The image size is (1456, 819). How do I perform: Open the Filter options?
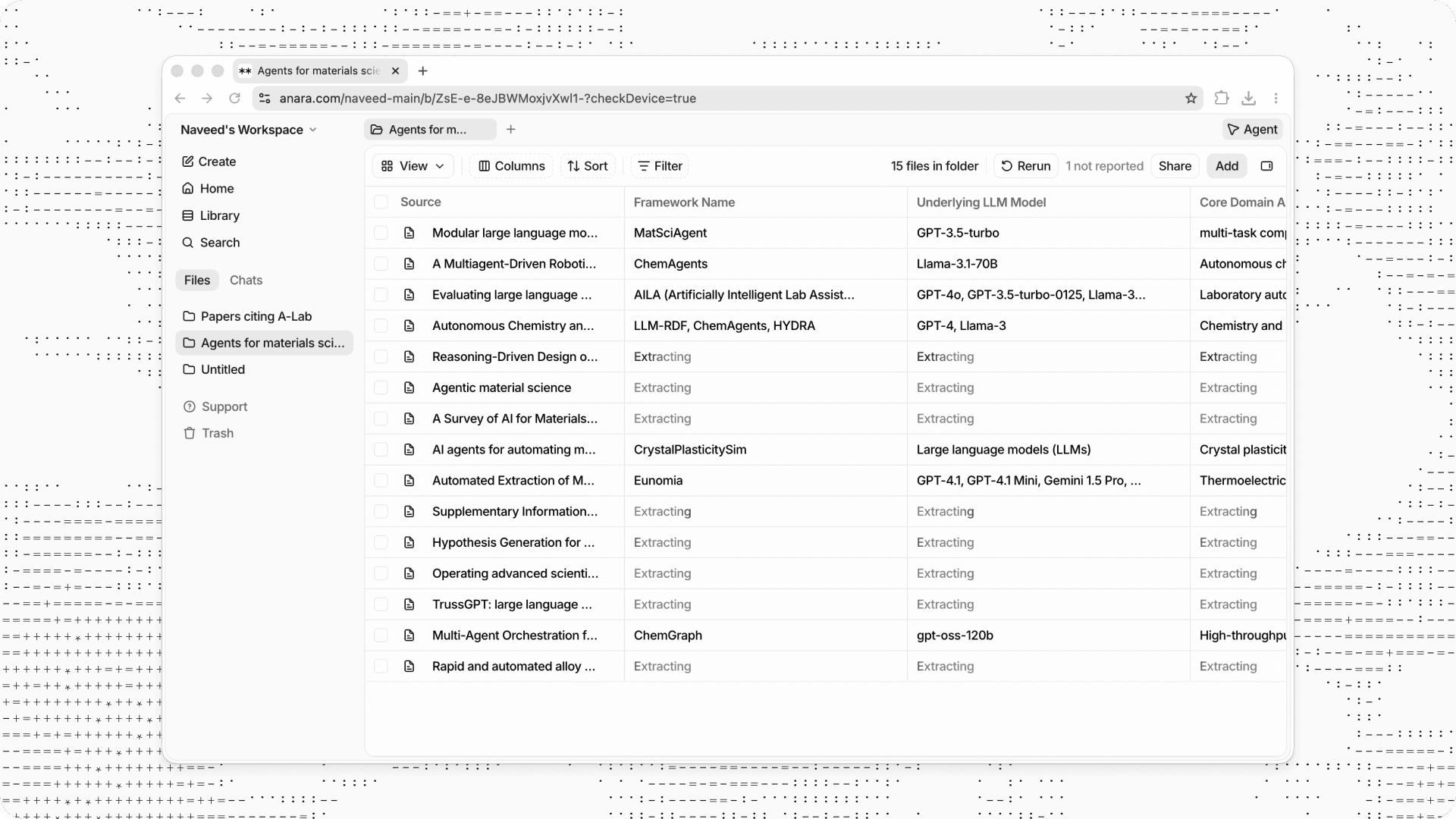[x=660, y=166]
